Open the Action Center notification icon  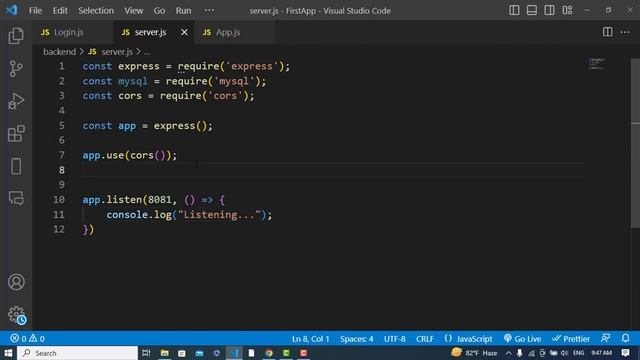click(625, 353)
